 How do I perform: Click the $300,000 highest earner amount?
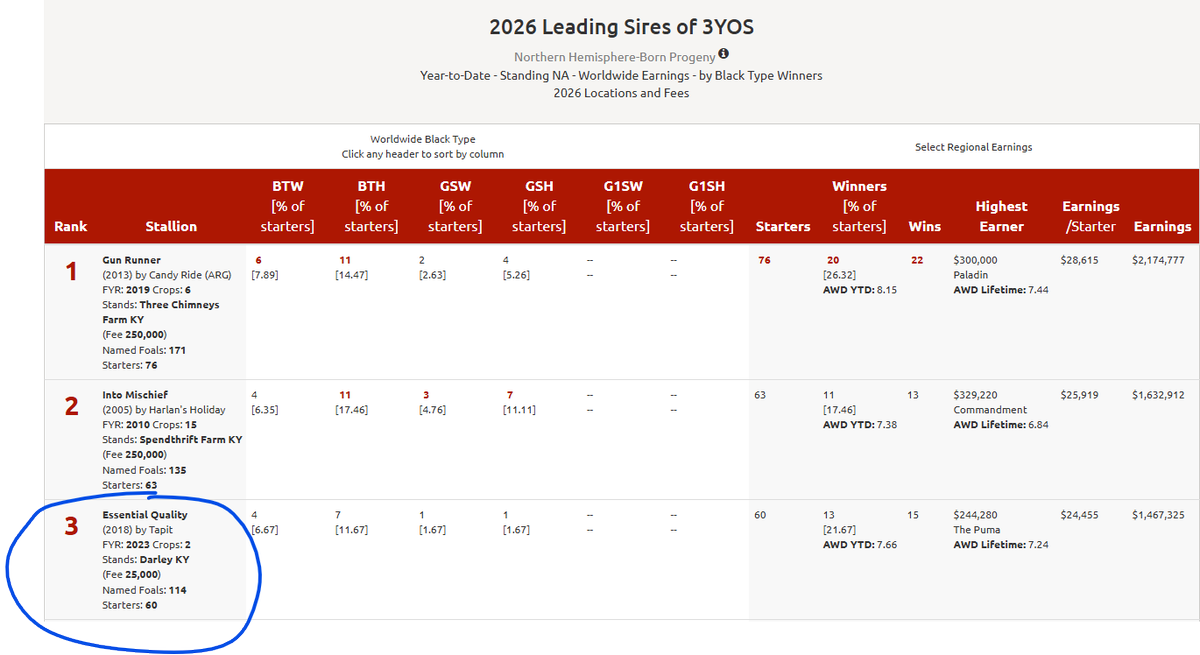(x=975, y=260)
